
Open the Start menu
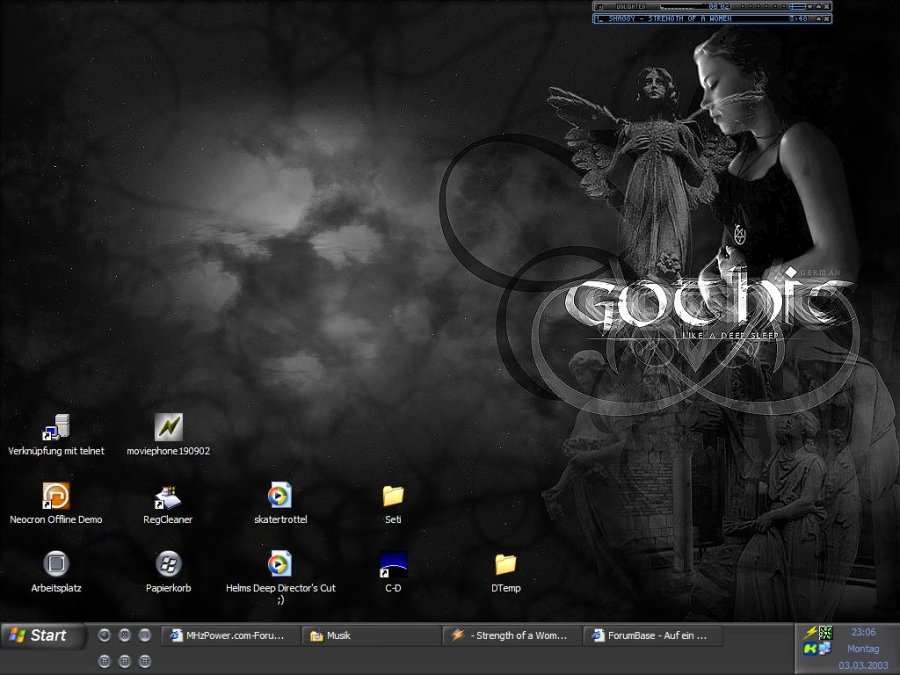tap(42, 636)
